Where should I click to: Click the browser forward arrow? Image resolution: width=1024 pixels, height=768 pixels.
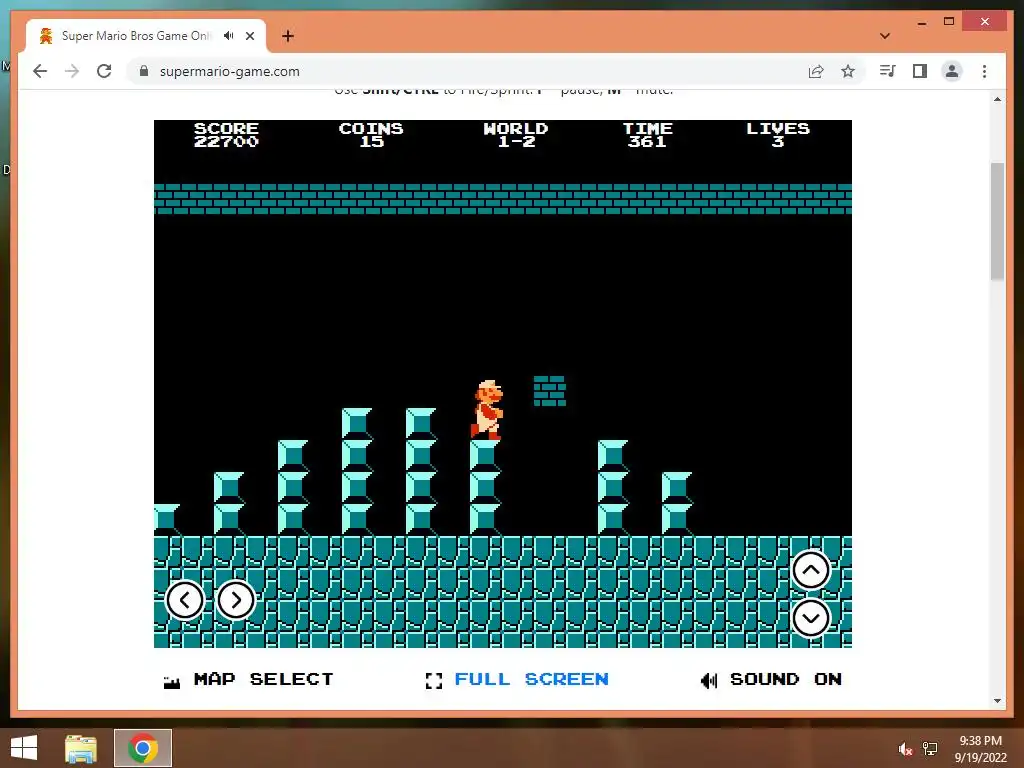[x=72, y=71]
